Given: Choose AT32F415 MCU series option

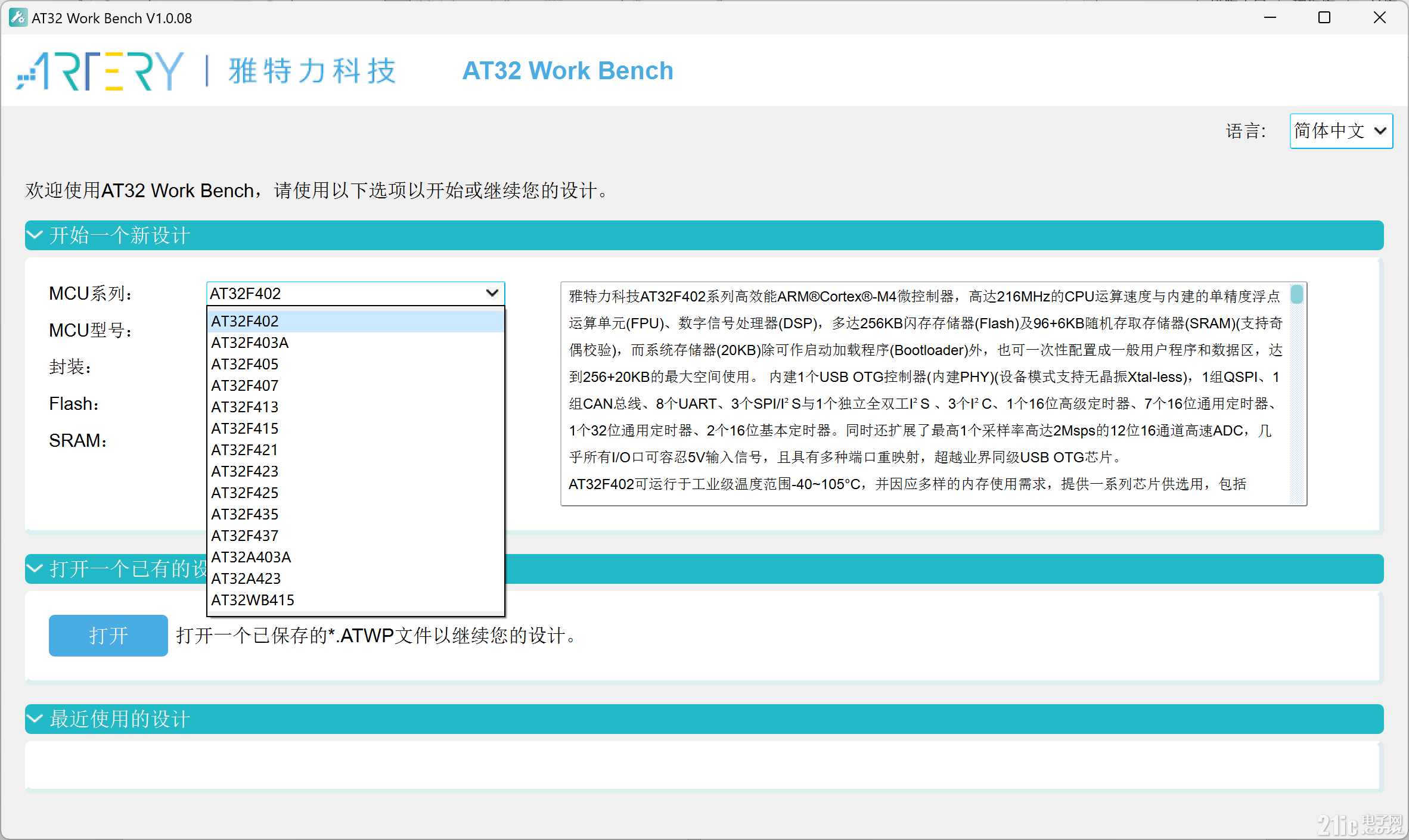Looking at the screenshot, I should click(x=355, y=428).
